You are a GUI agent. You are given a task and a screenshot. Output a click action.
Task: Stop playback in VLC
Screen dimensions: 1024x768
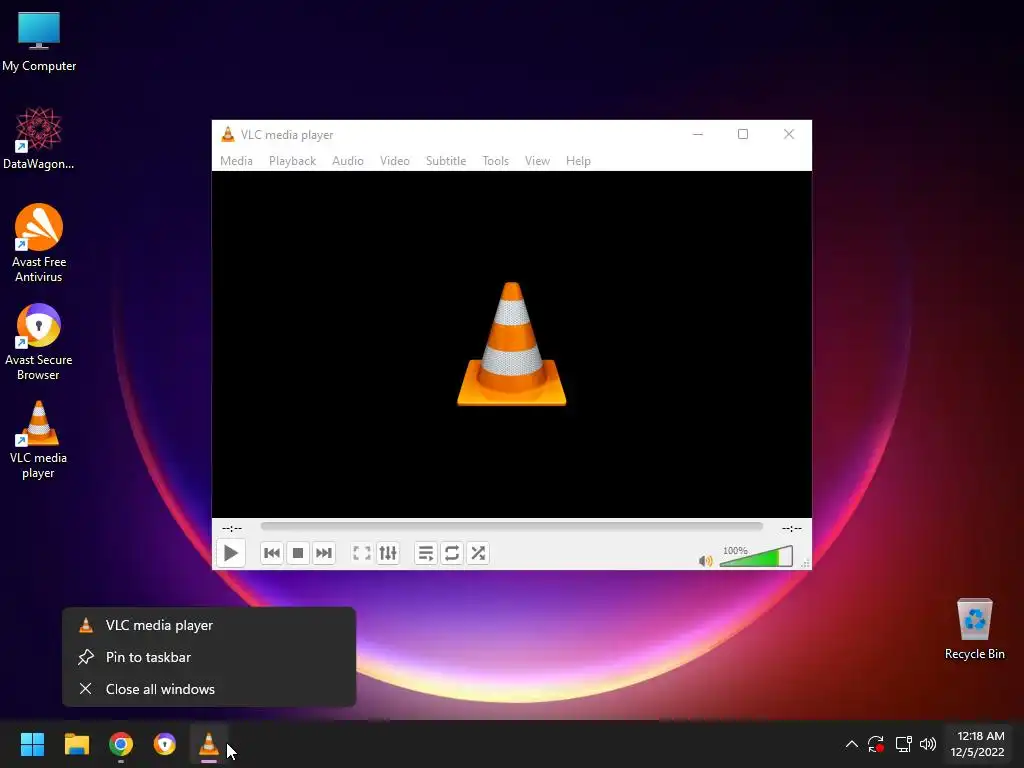298,553
